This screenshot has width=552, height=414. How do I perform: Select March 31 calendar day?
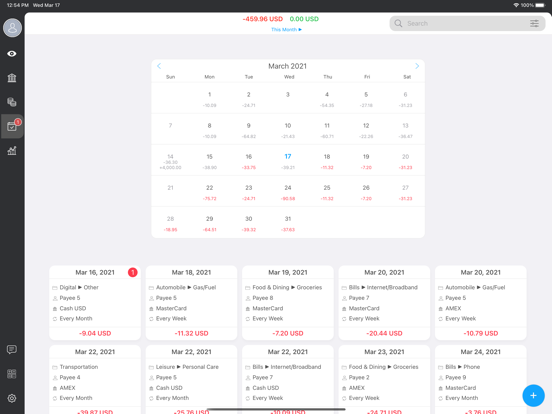point(288,223)
